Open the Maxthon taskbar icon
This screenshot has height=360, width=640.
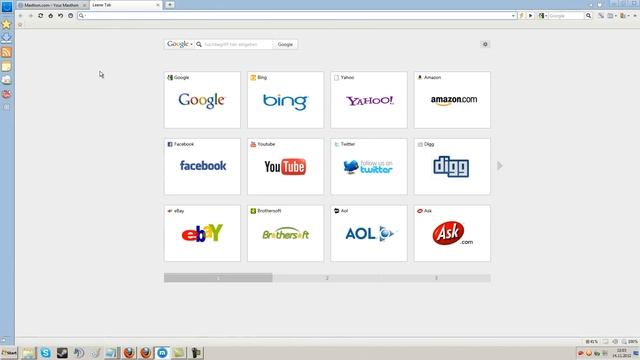[x=162, y=353]
